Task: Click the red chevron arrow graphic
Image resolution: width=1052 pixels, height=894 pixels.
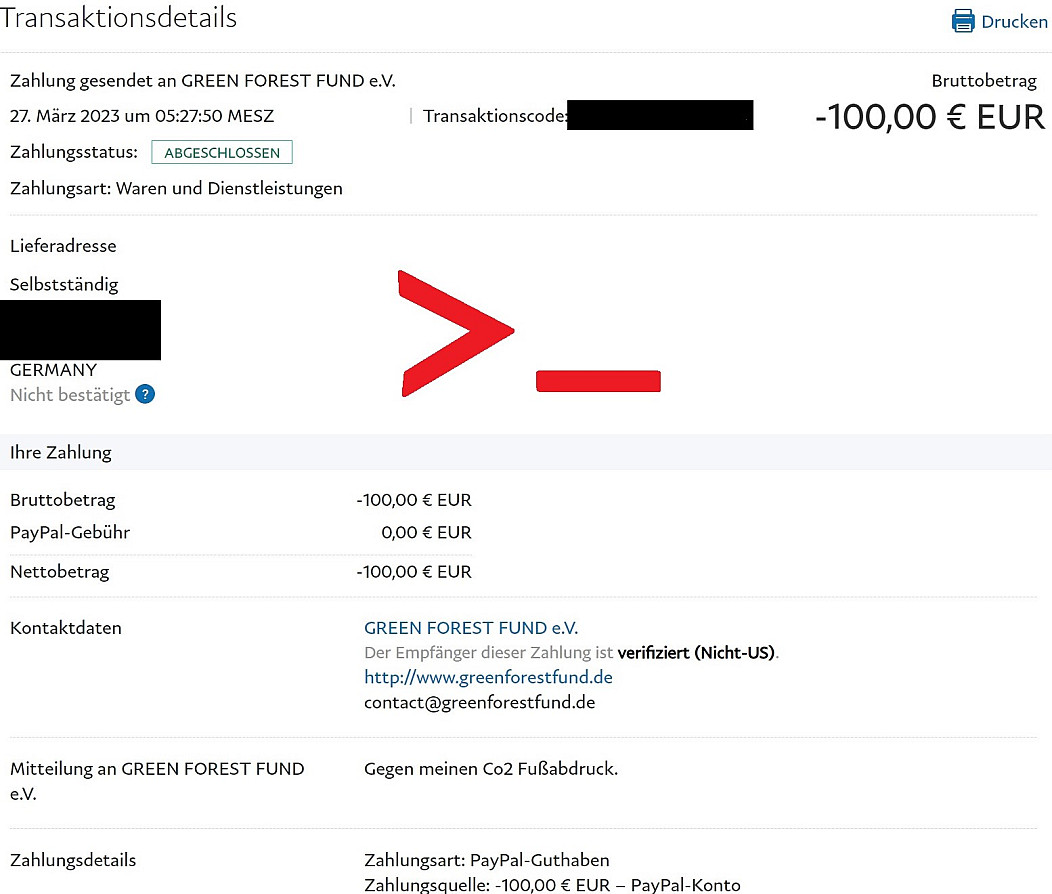Action: [450, 332]
